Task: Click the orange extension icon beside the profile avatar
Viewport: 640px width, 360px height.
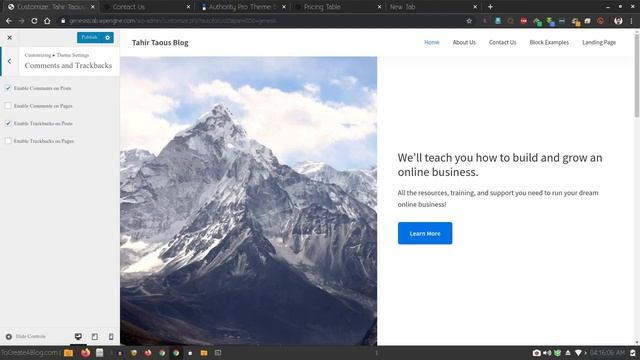Action: (600, 21)
